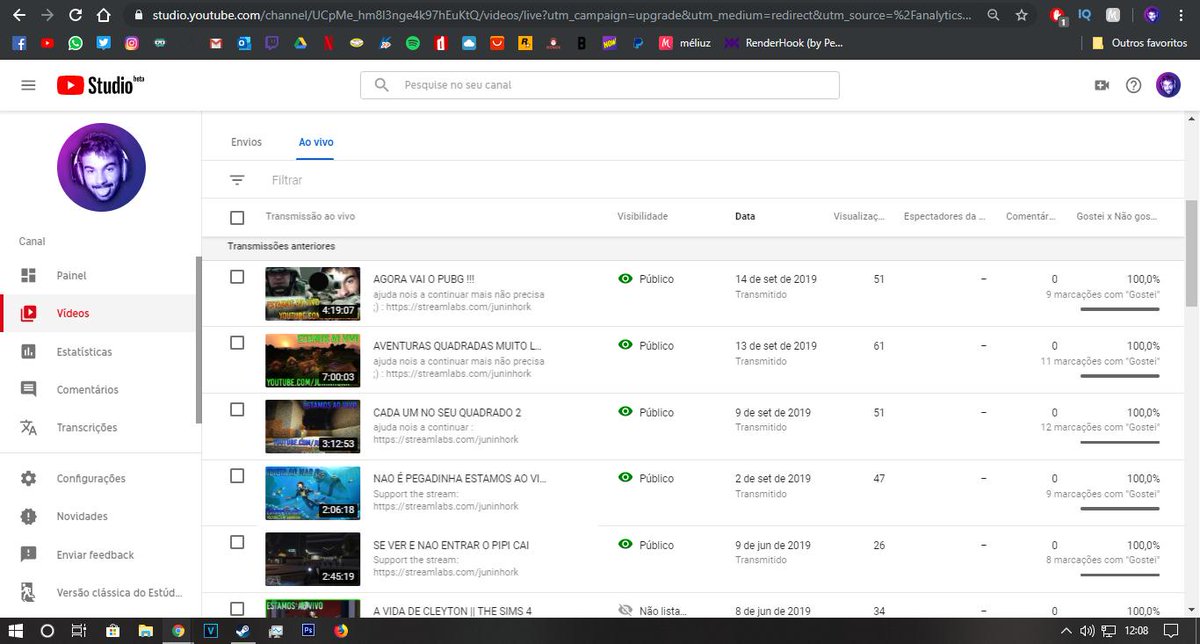Open the Instagram bookmark

coord(132,44)
